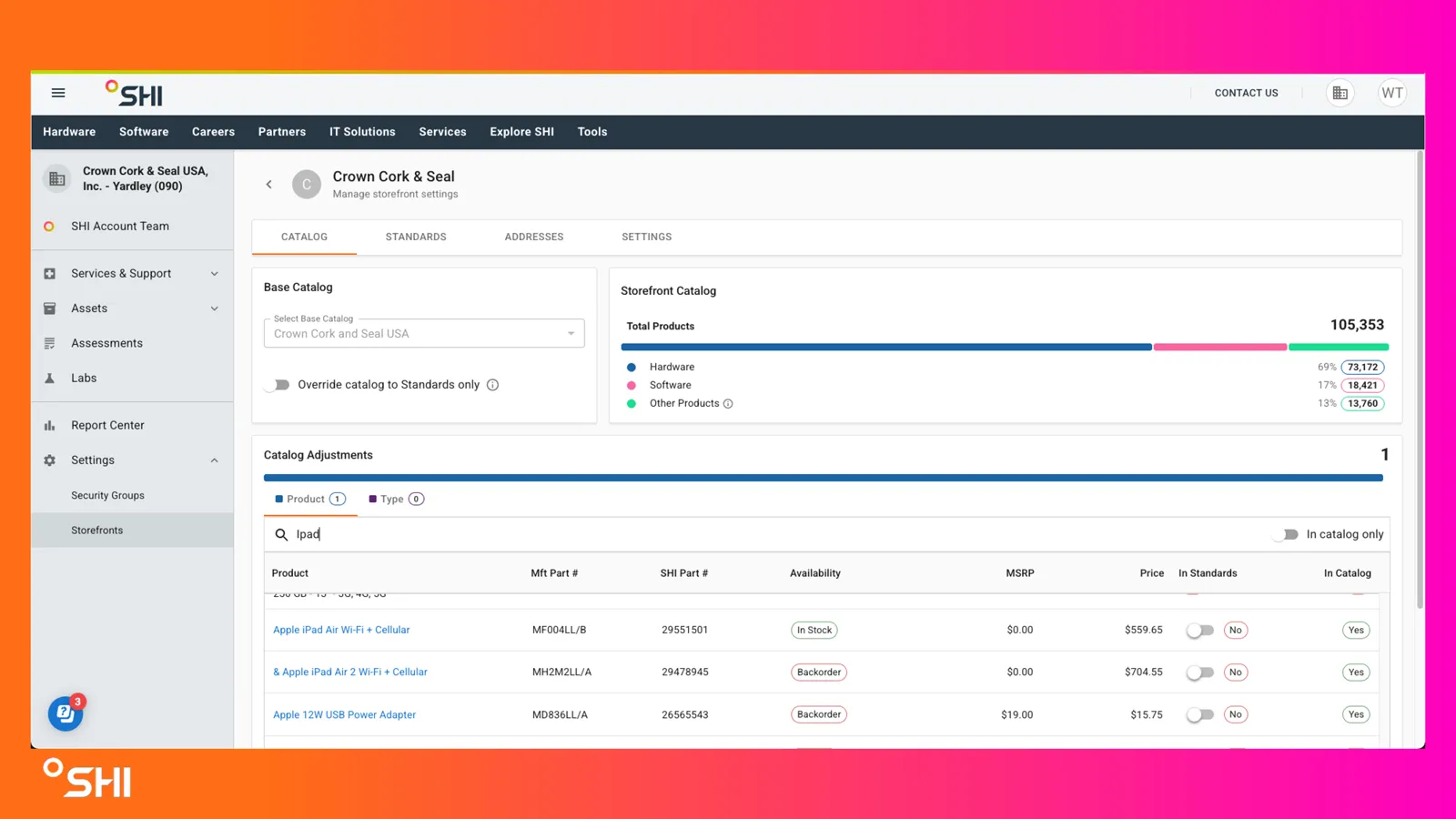Expand the Services & Support menu
1456x819 pixels.
[215, 274]
